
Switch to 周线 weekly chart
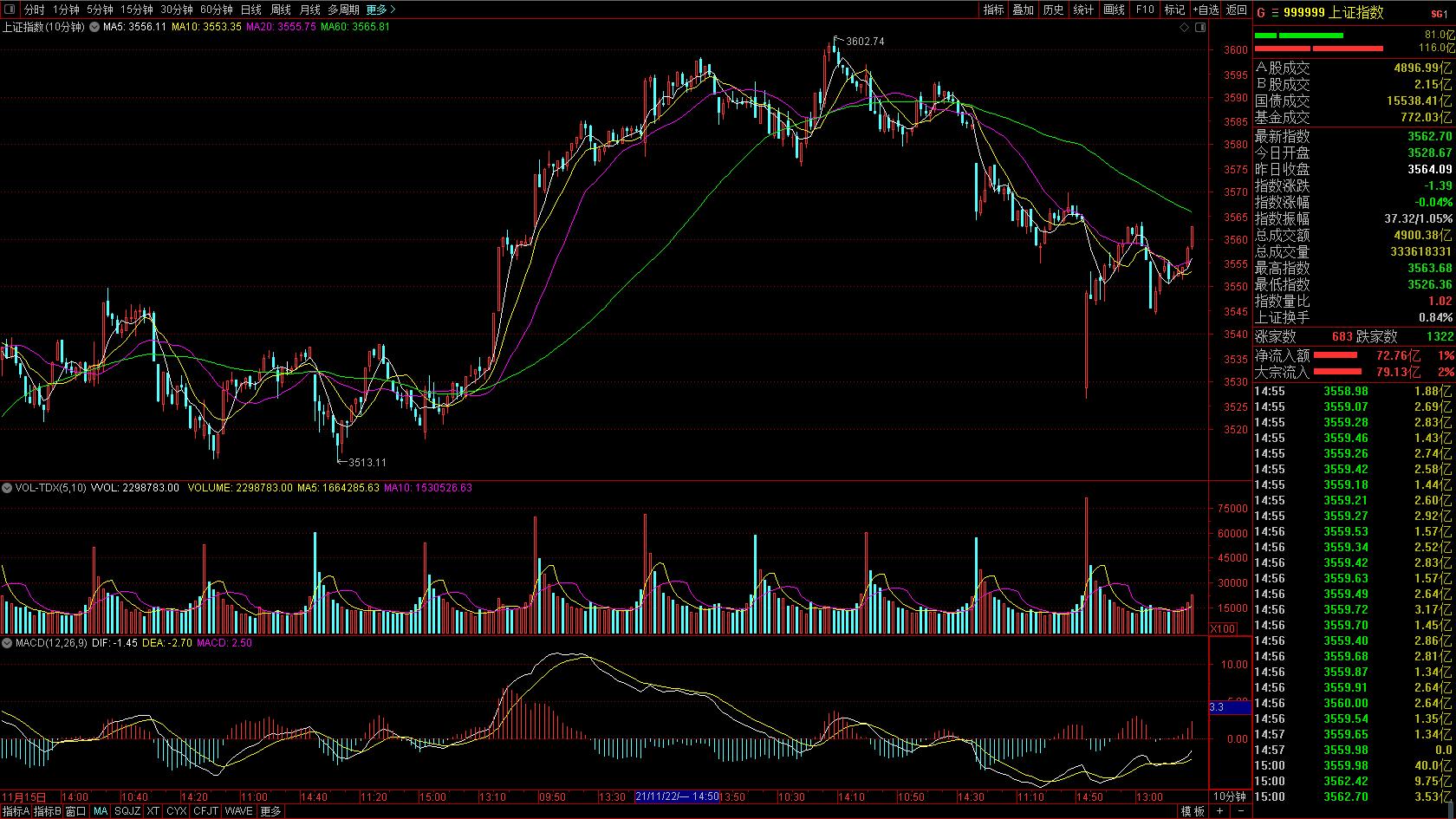(281, 10)
